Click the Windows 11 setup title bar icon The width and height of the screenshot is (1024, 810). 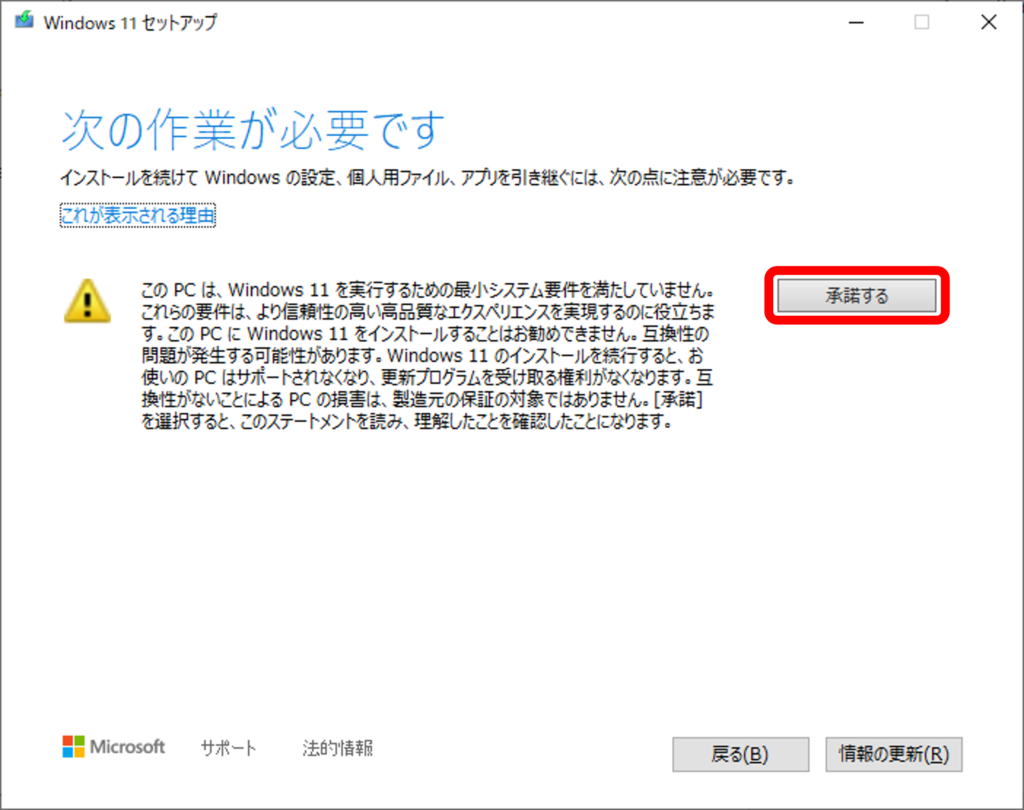[24, 21]
